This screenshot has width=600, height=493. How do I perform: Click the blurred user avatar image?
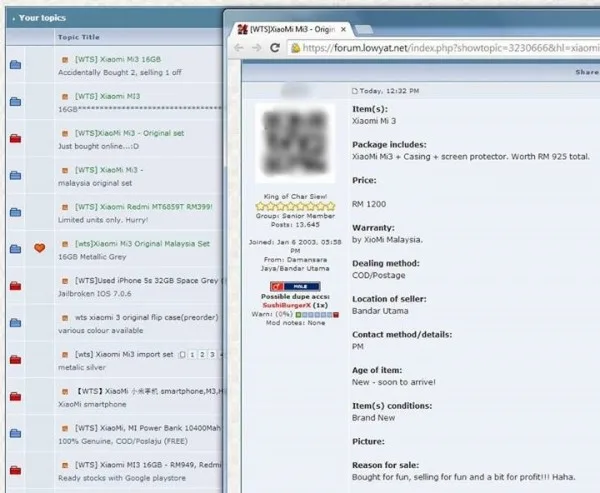click(x=295, y=143)
